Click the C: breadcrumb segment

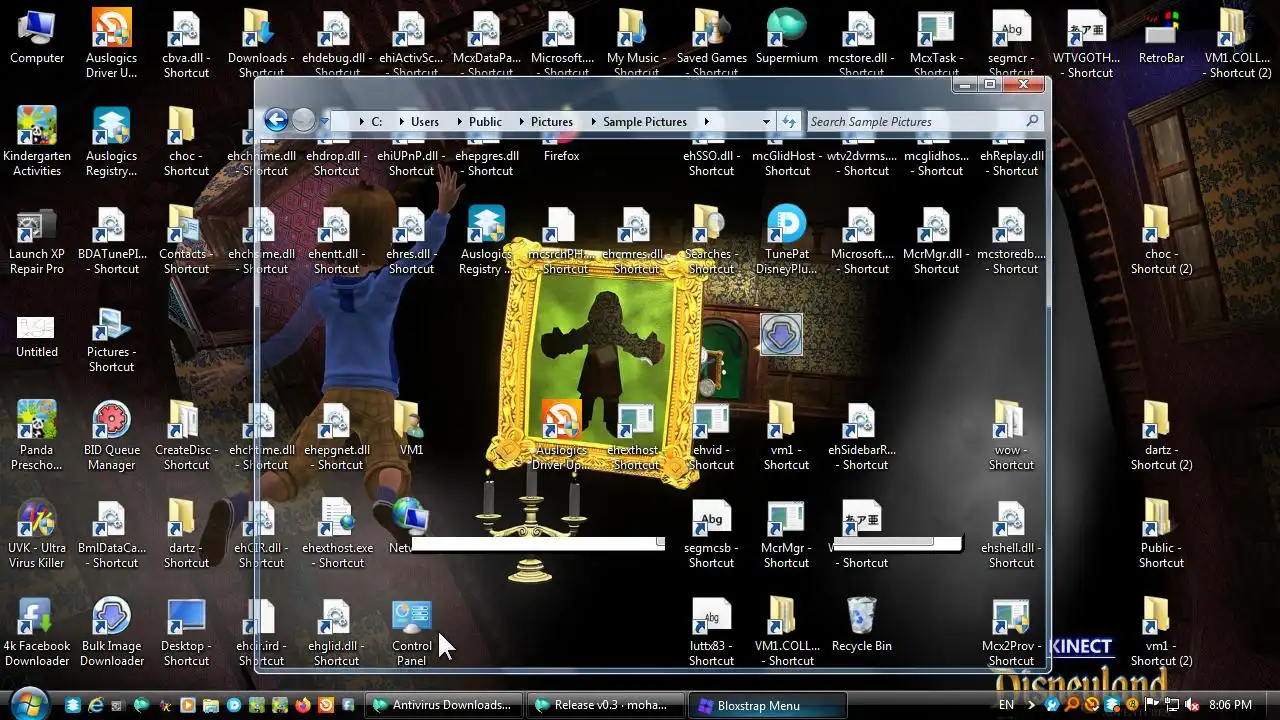377,122
